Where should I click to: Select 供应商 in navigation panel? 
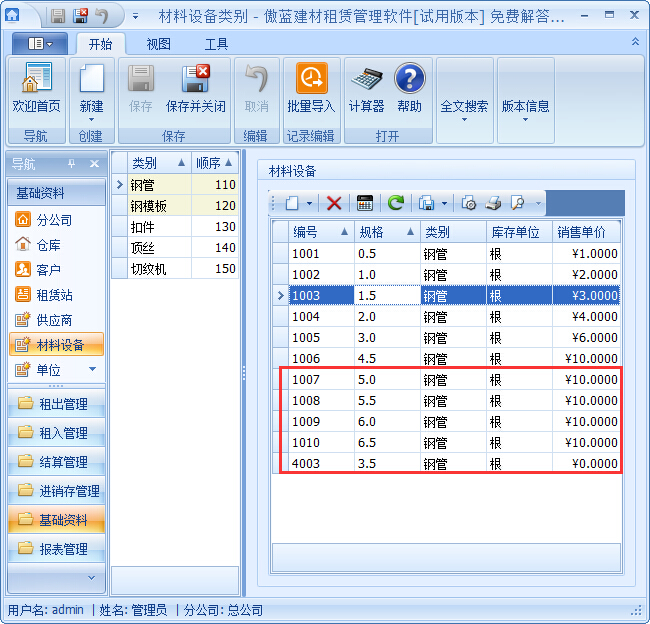click(55, 320)
